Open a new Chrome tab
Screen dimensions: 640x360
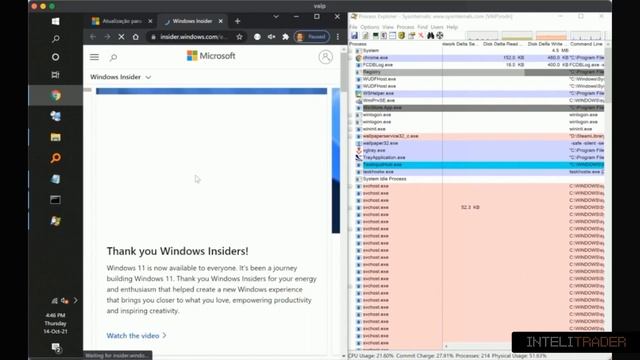(238, 21)
